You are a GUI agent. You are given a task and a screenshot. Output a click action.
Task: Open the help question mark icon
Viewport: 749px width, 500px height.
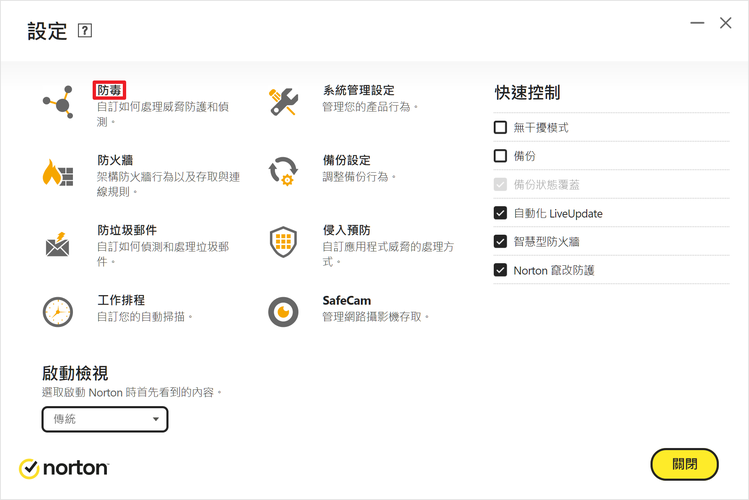pos(85,31)
